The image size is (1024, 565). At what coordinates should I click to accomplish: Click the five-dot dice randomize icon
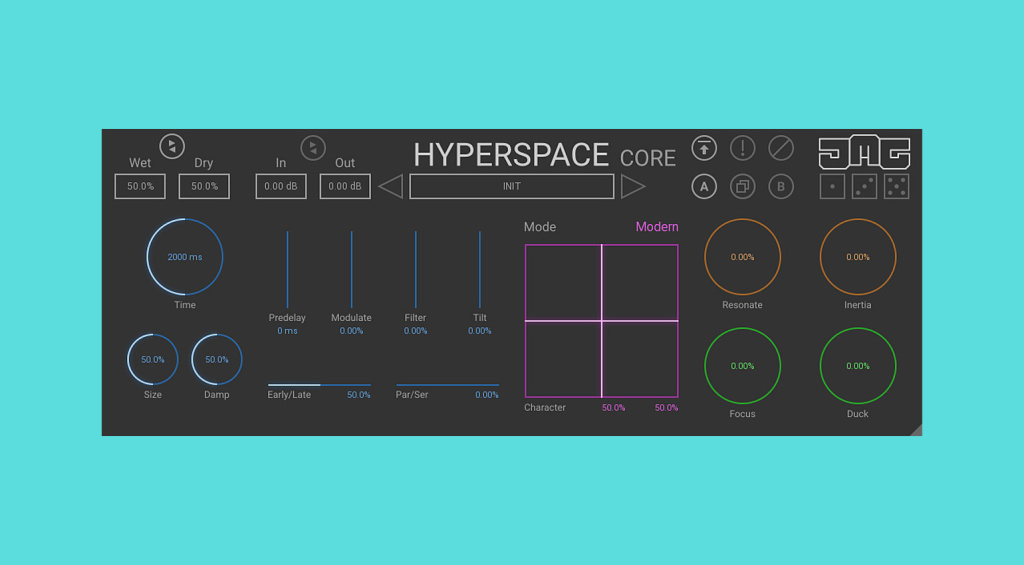pyautogui.click(x=896, y=187)
